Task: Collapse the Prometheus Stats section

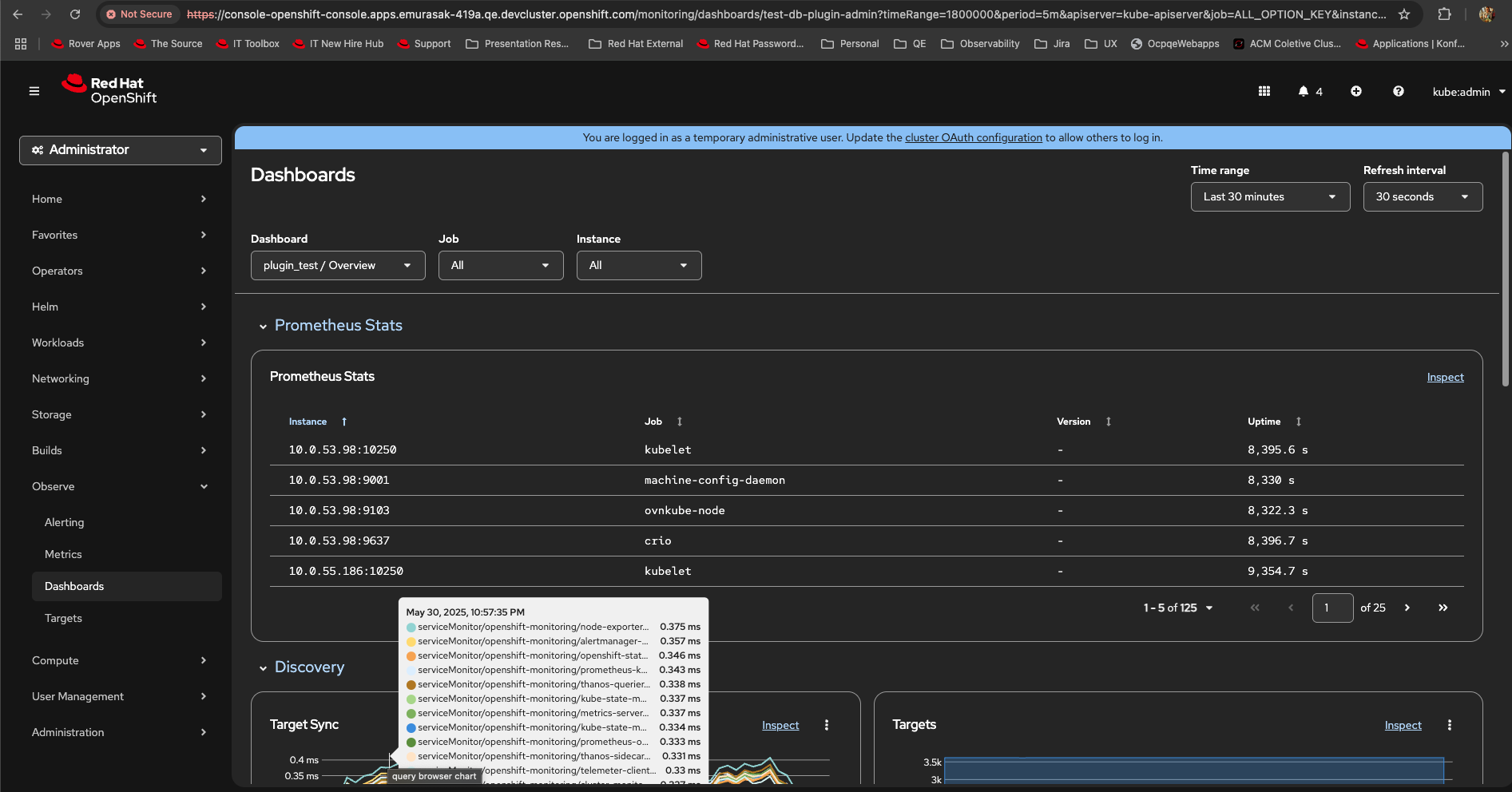Action: (x=263, y=326)
